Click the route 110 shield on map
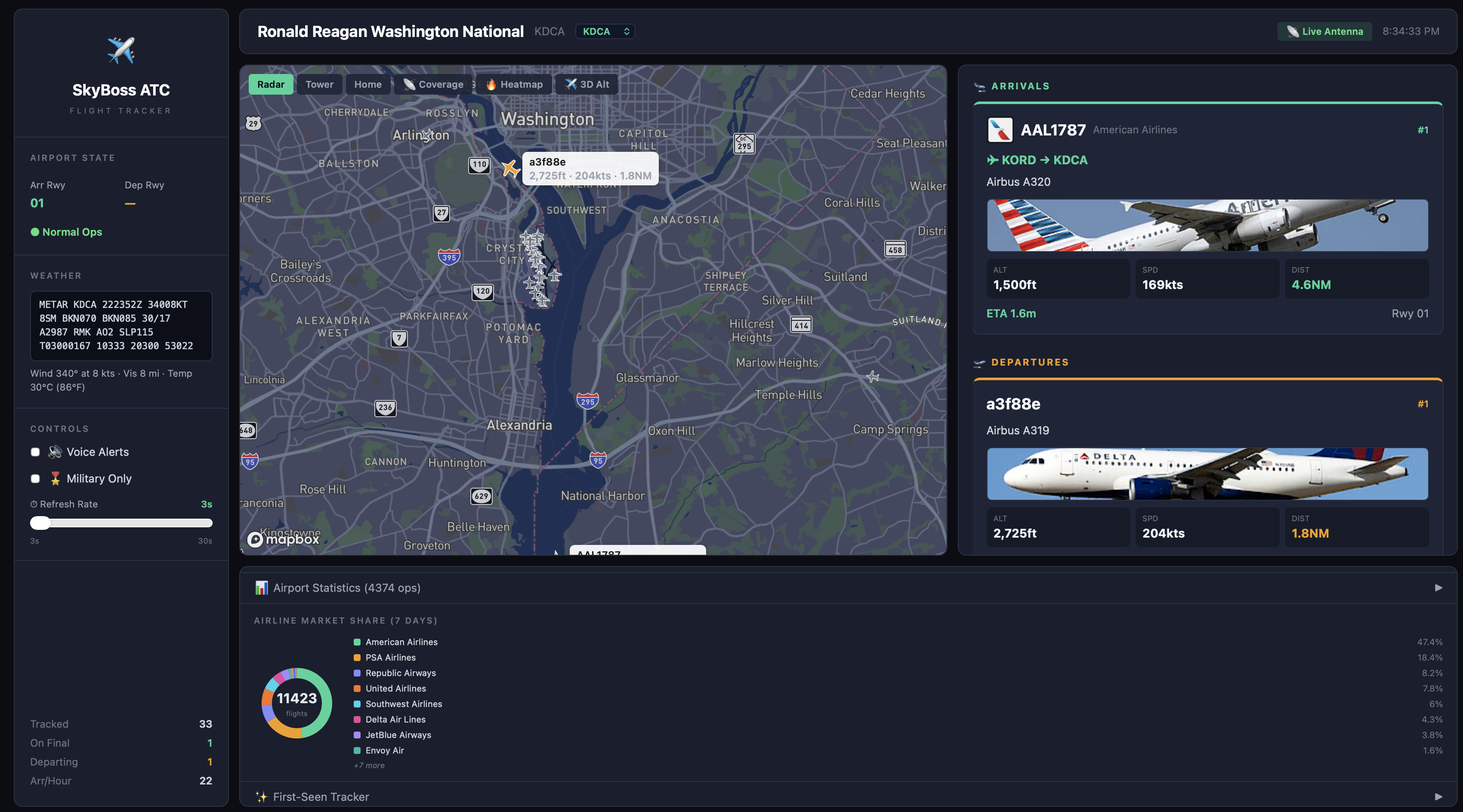Viewport: 1463px width, 812px height. pos(479,165)
